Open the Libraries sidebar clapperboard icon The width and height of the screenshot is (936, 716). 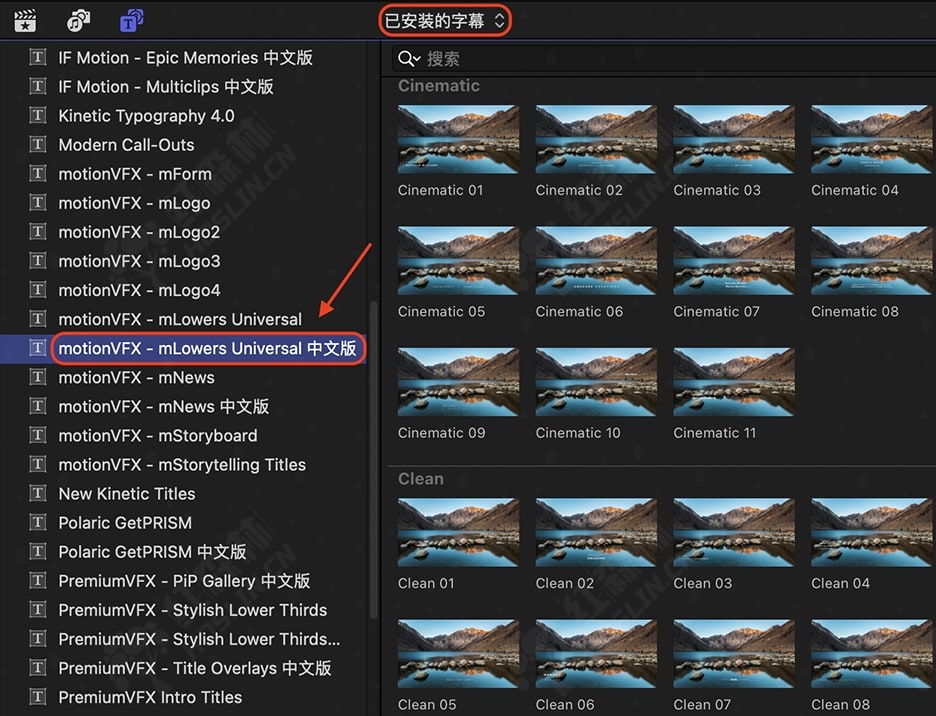(x=25, y=21)
